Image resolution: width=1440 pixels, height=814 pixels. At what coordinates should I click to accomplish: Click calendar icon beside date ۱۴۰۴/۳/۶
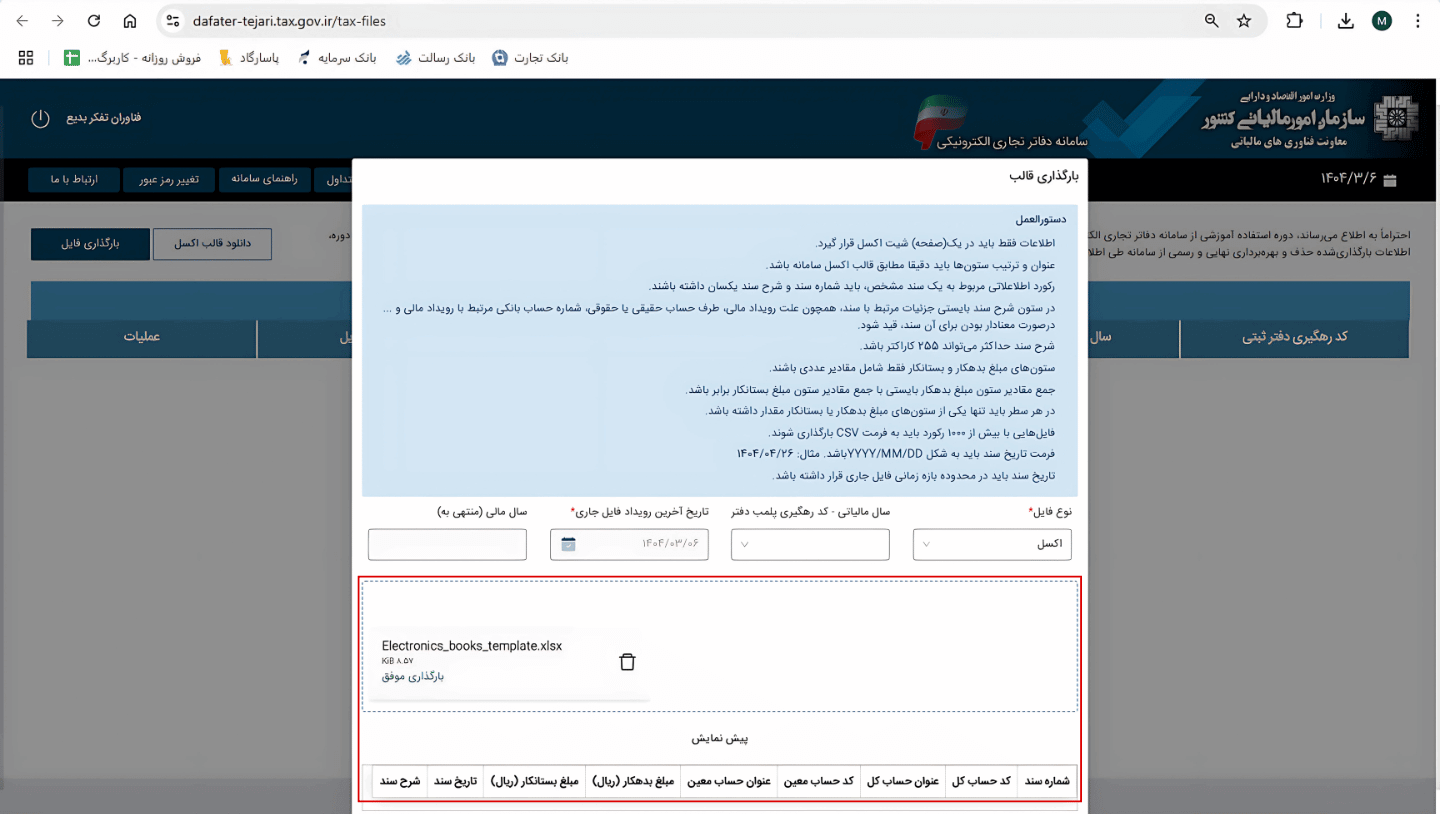(x=1390, y=179)
